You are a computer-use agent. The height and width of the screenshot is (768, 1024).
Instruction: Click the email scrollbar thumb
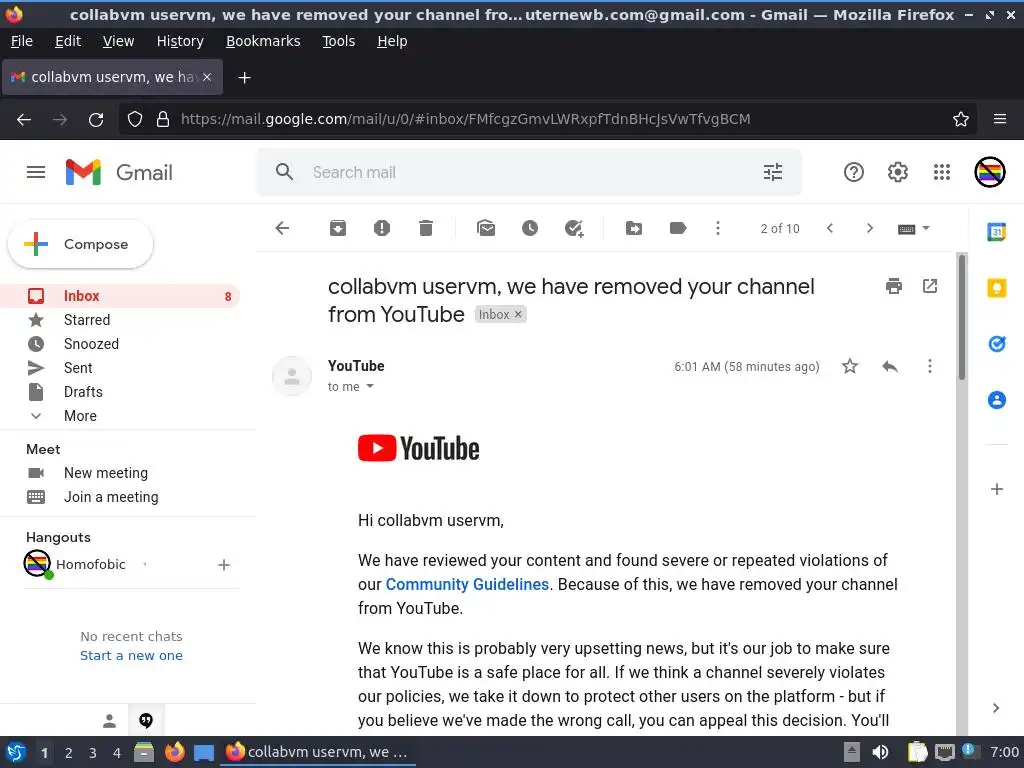click(961, 316)
